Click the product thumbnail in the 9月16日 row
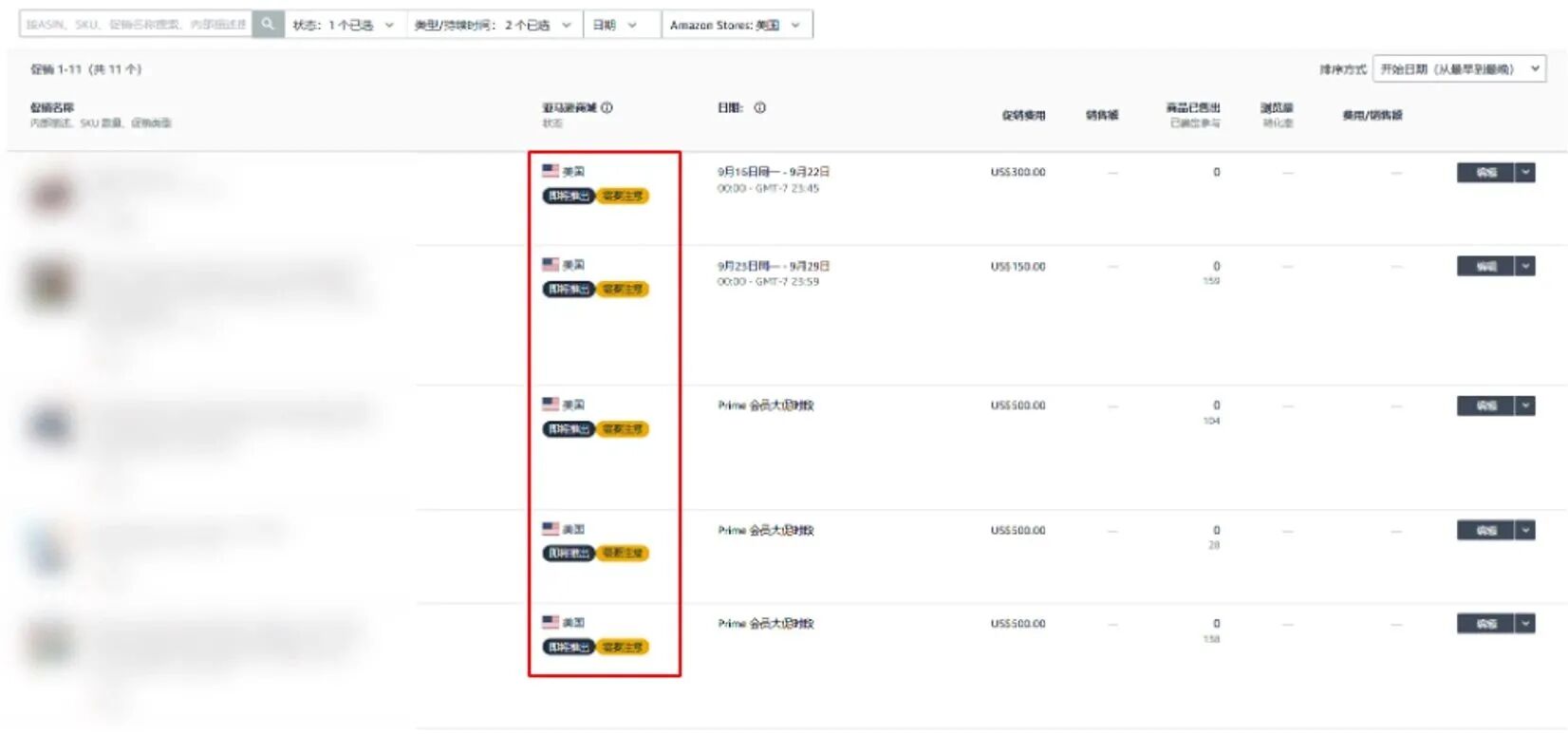The image size is (1568, 735). 51,194
